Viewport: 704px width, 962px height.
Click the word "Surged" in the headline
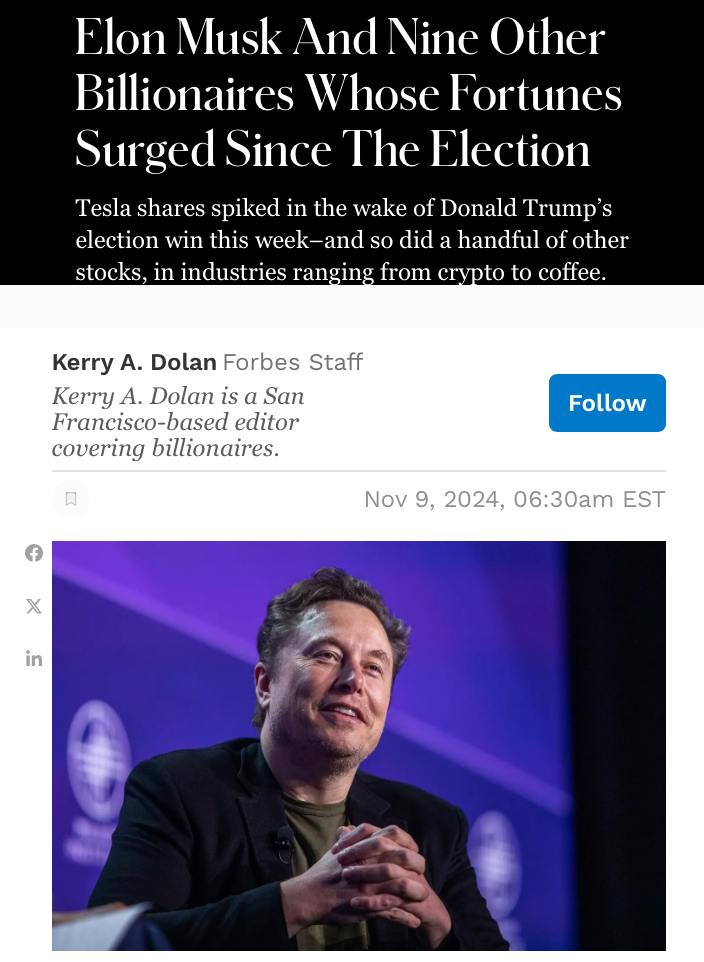click(x=145, y=150)
